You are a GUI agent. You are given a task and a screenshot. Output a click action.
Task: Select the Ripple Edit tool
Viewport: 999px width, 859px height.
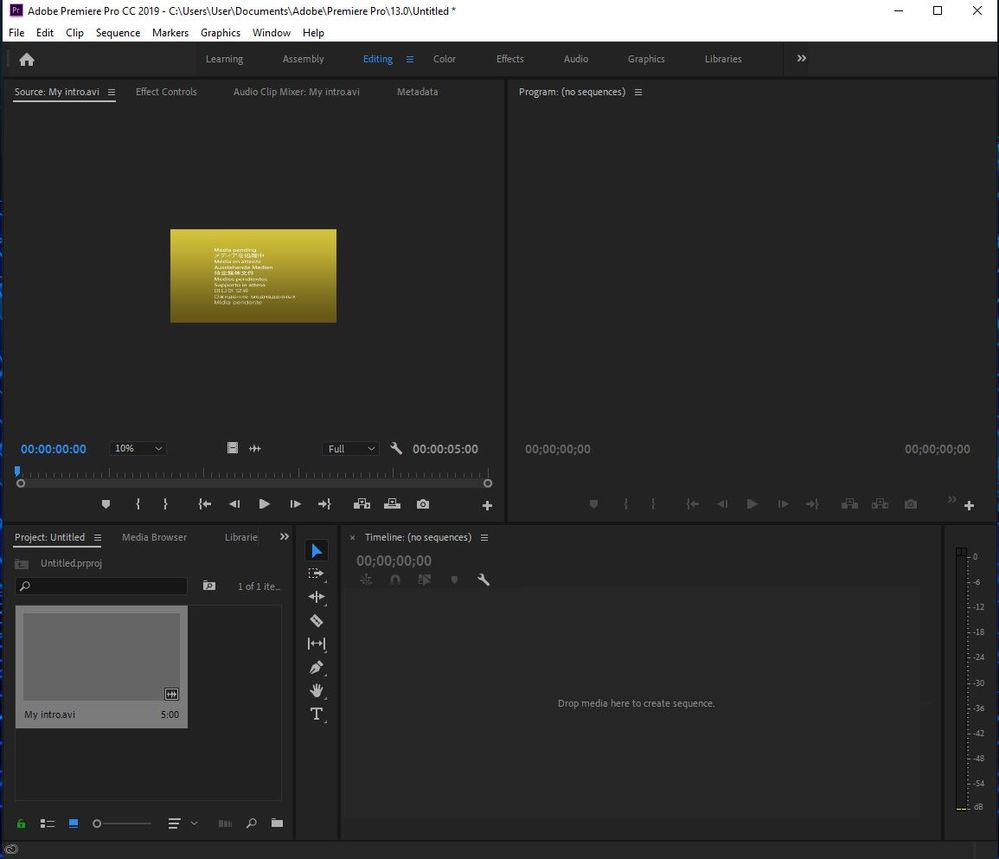click(x=316, y=597)
